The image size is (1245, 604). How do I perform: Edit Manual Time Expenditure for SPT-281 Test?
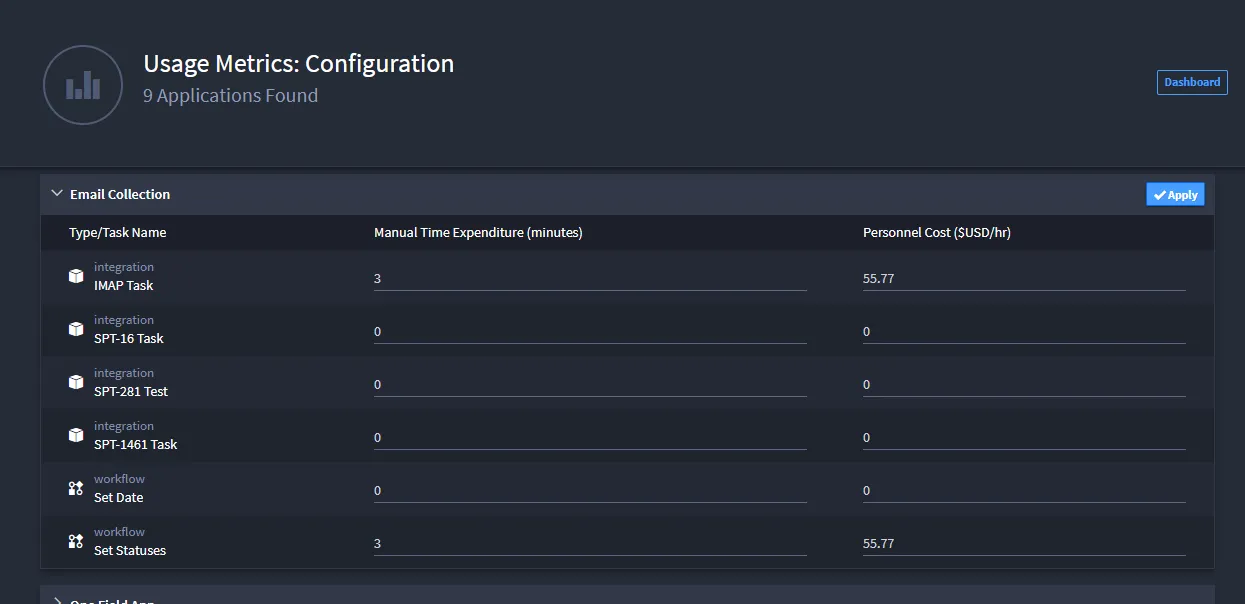[590, 384]
